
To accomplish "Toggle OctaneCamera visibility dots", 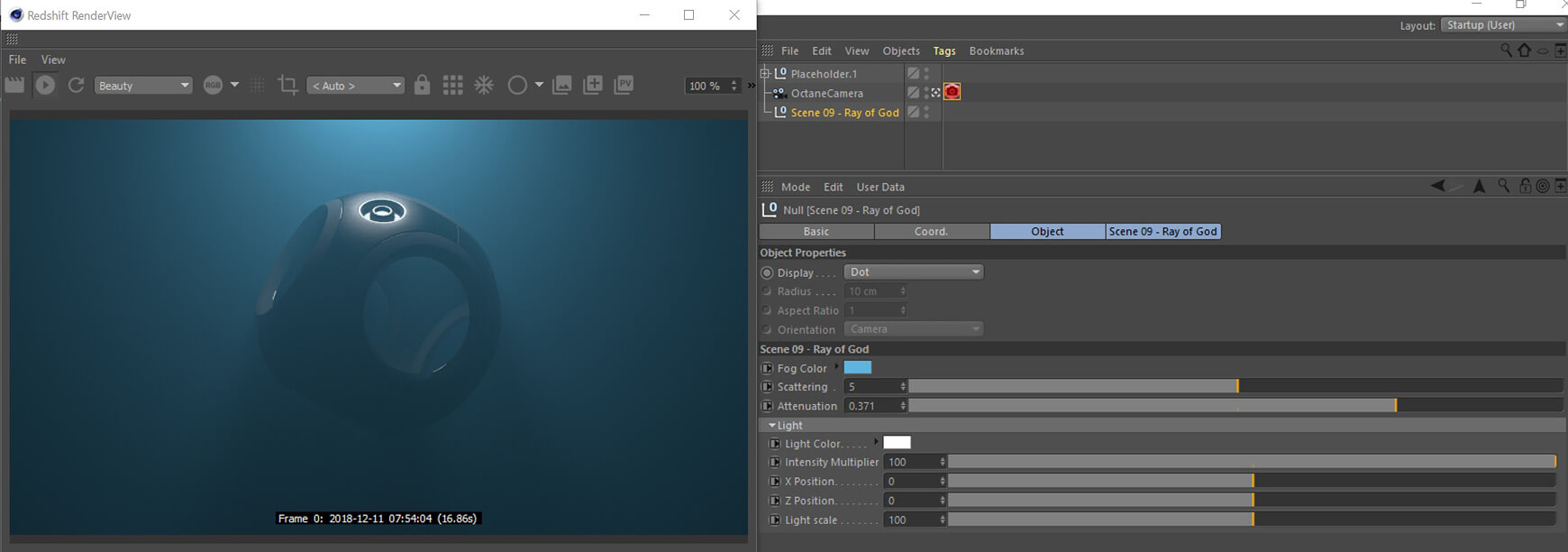I will pos(926,93).
